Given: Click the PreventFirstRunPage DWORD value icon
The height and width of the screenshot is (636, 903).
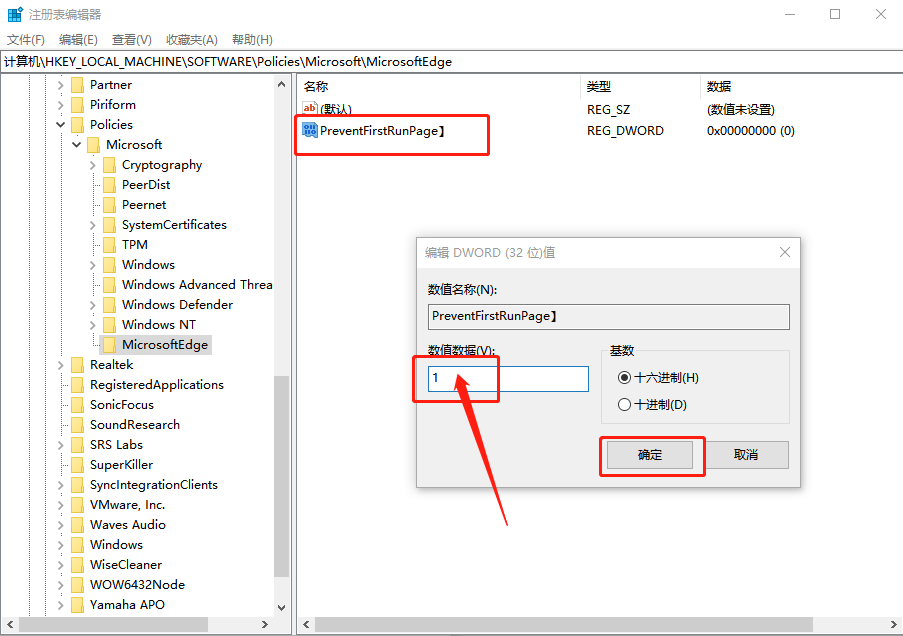Looking at the screenshot, I should pyautogui.click(x=310, y=130).
